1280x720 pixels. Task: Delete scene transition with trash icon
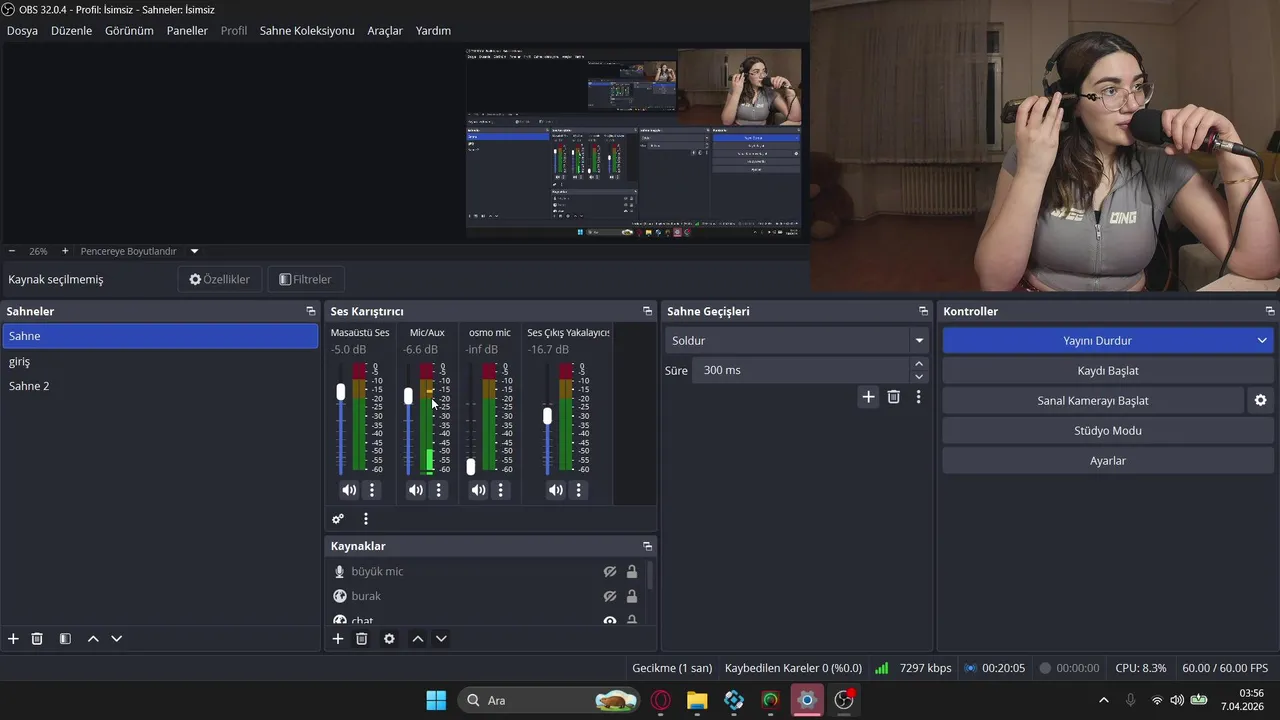894,397
